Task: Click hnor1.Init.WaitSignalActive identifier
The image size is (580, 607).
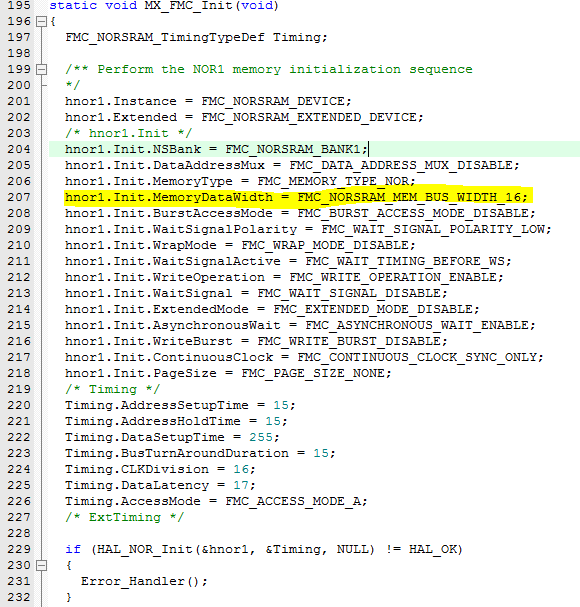Action: (x=173, y=261)
